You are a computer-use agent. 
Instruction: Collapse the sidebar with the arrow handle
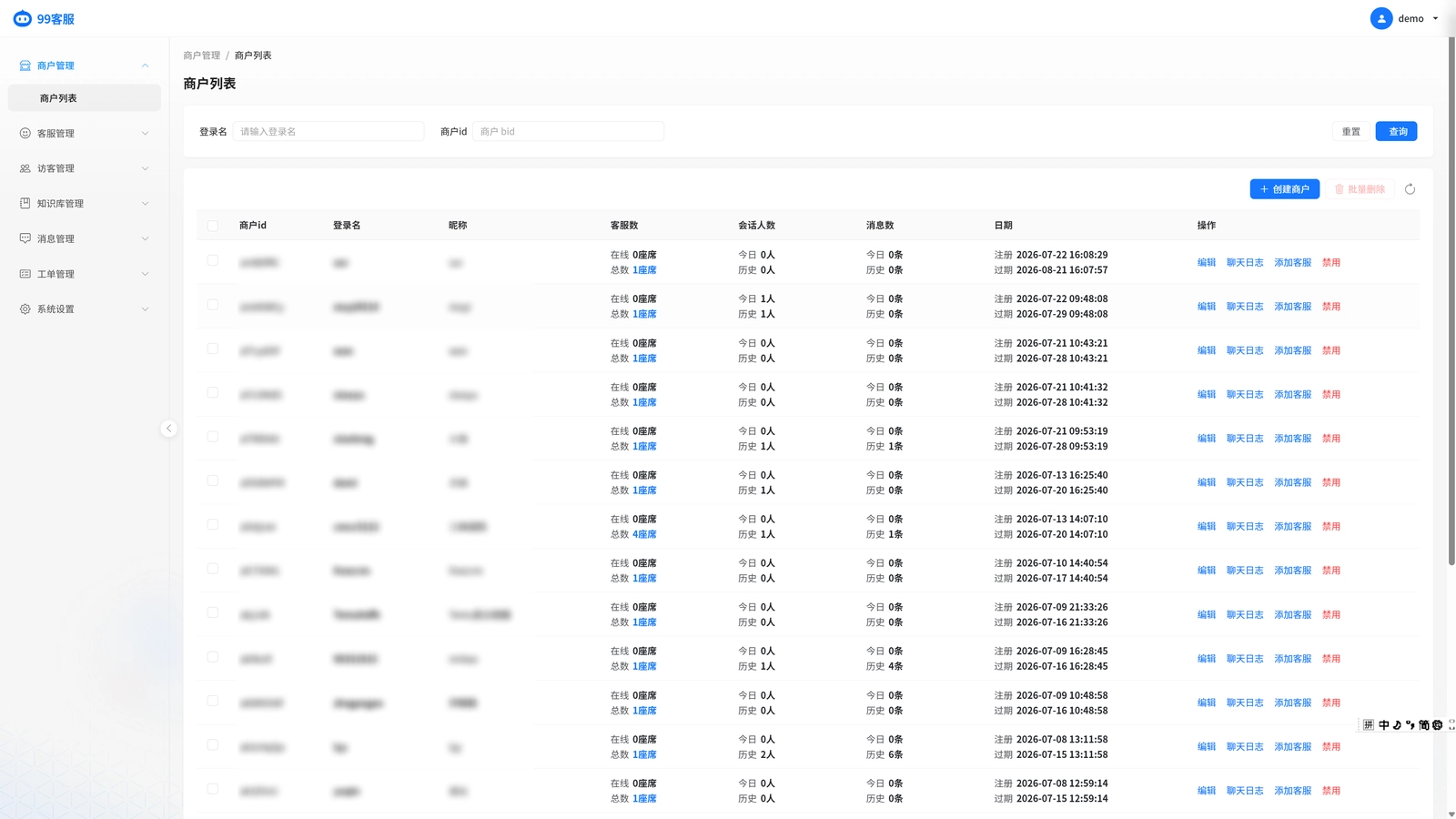168,429
